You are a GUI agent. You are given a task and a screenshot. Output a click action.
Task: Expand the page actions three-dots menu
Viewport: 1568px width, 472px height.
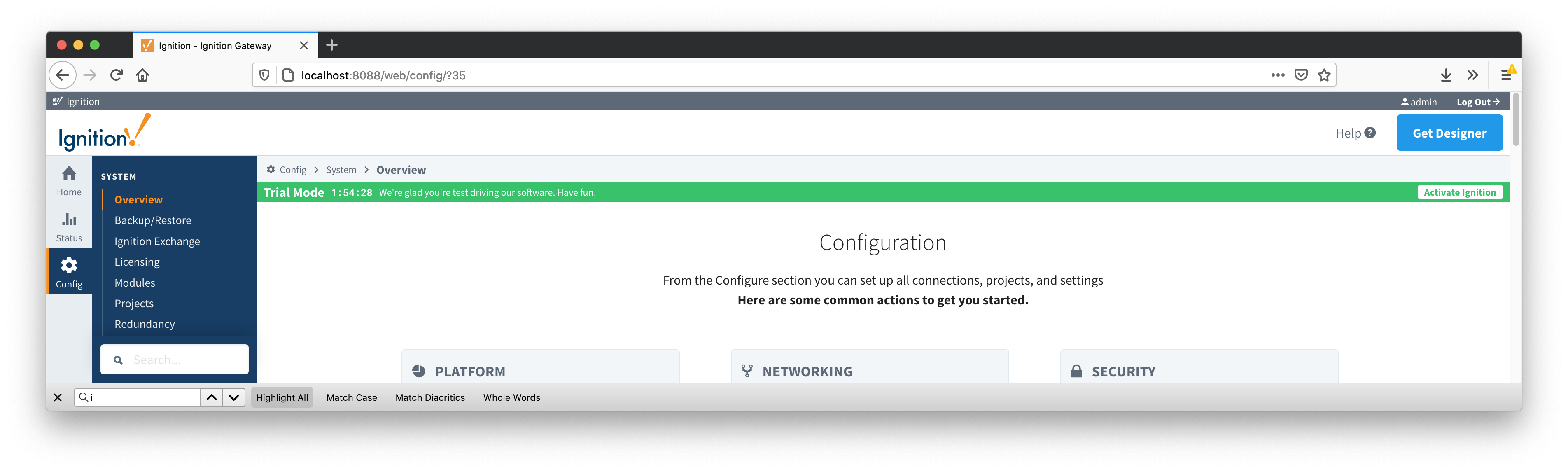tap(1278, 75)
